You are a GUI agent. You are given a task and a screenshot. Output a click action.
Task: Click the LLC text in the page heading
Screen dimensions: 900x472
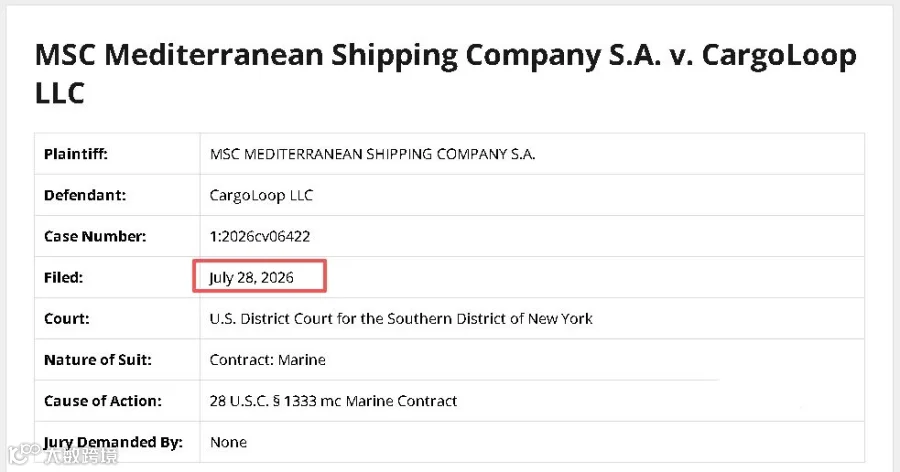[60, 93]
